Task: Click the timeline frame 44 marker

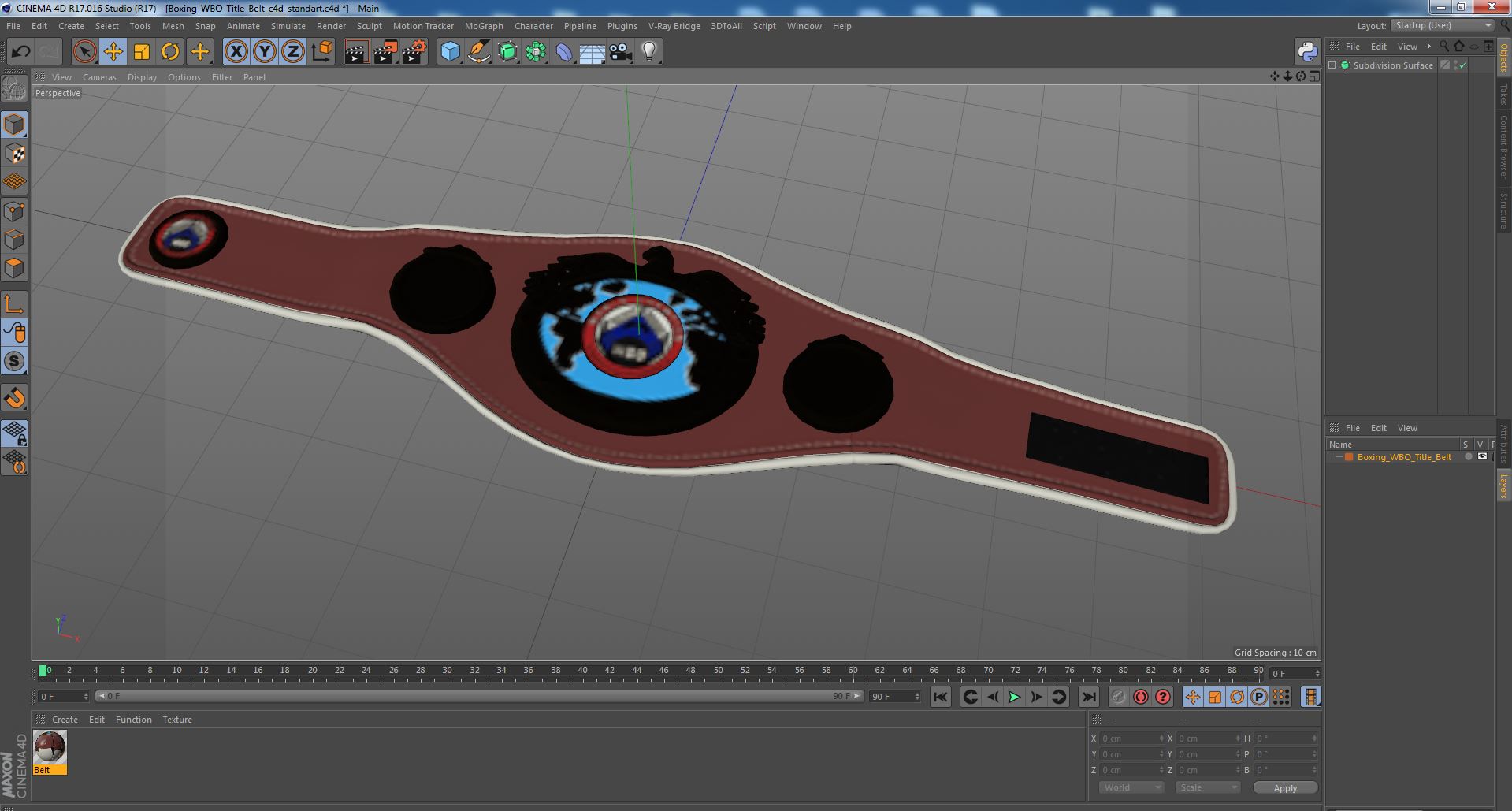Action: pyautogui.click(x=637, y=671)
